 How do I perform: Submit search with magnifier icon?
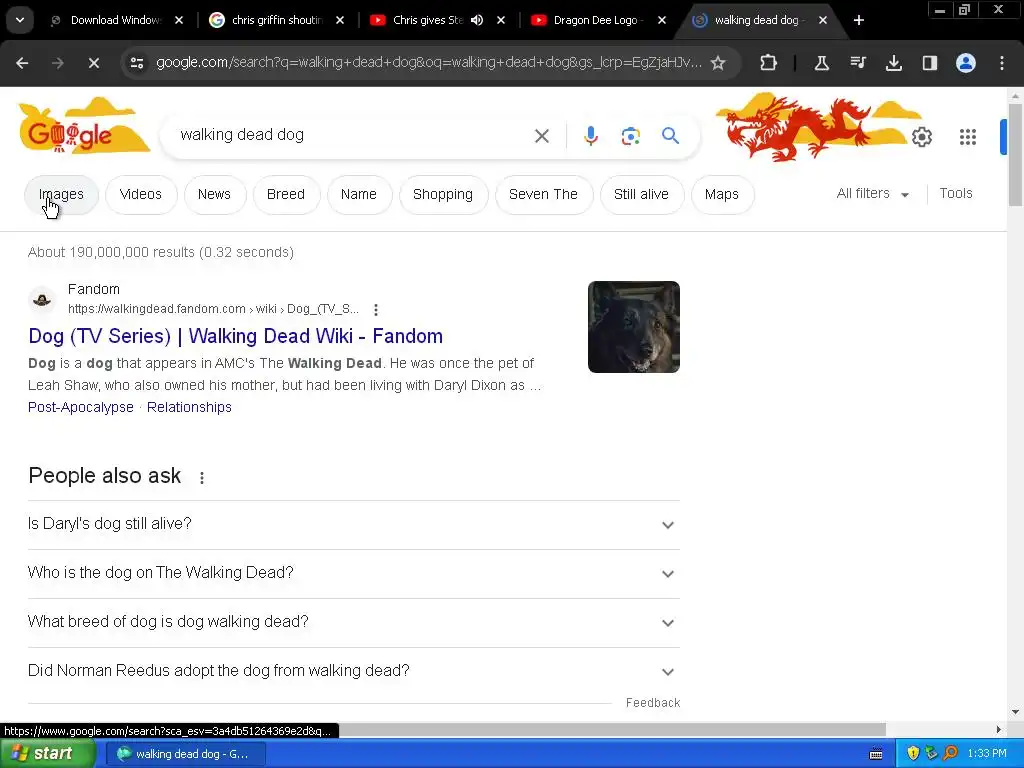coord(670,136)
